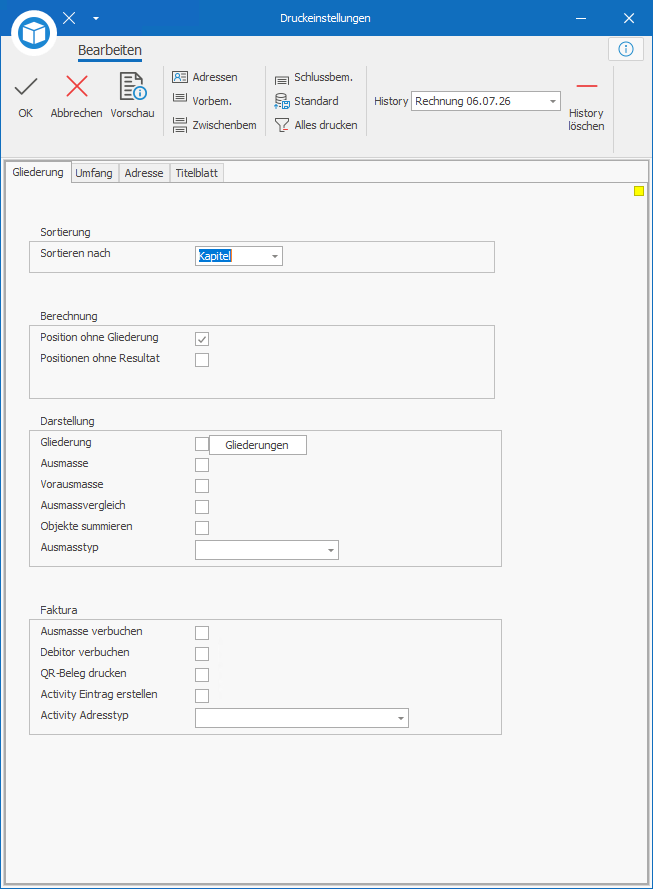Screen dimensions: 653x889
Task: Switch to the Gliederung tab
Action: tap(38, 172)
